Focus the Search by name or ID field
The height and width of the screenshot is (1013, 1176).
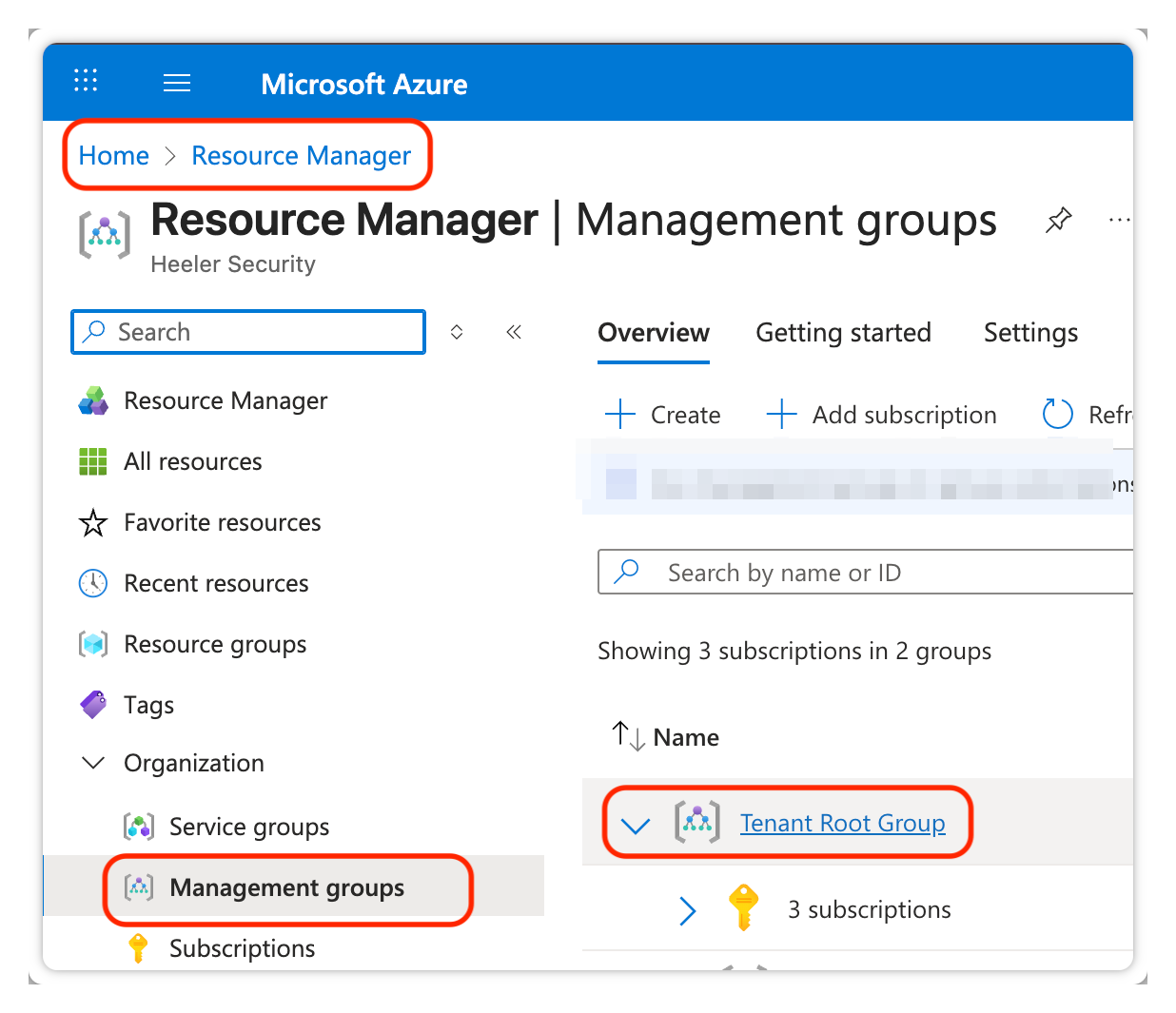point(866,572)
